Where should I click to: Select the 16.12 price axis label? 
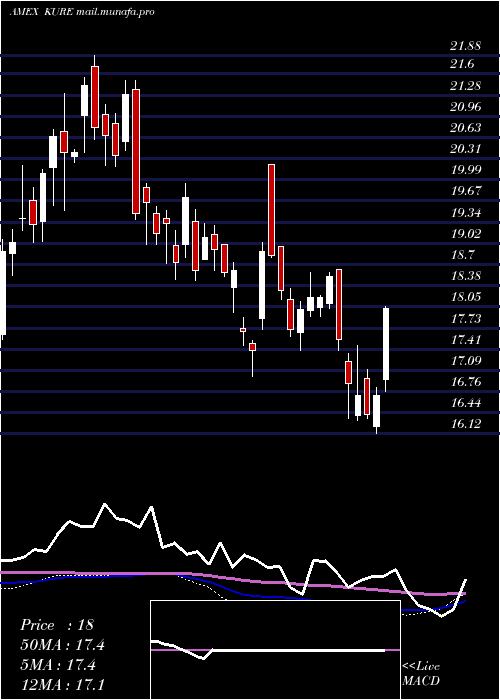coord(465,423)
